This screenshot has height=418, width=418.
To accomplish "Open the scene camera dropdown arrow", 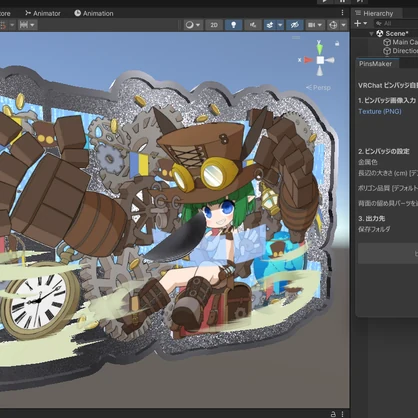I will 320,25.
